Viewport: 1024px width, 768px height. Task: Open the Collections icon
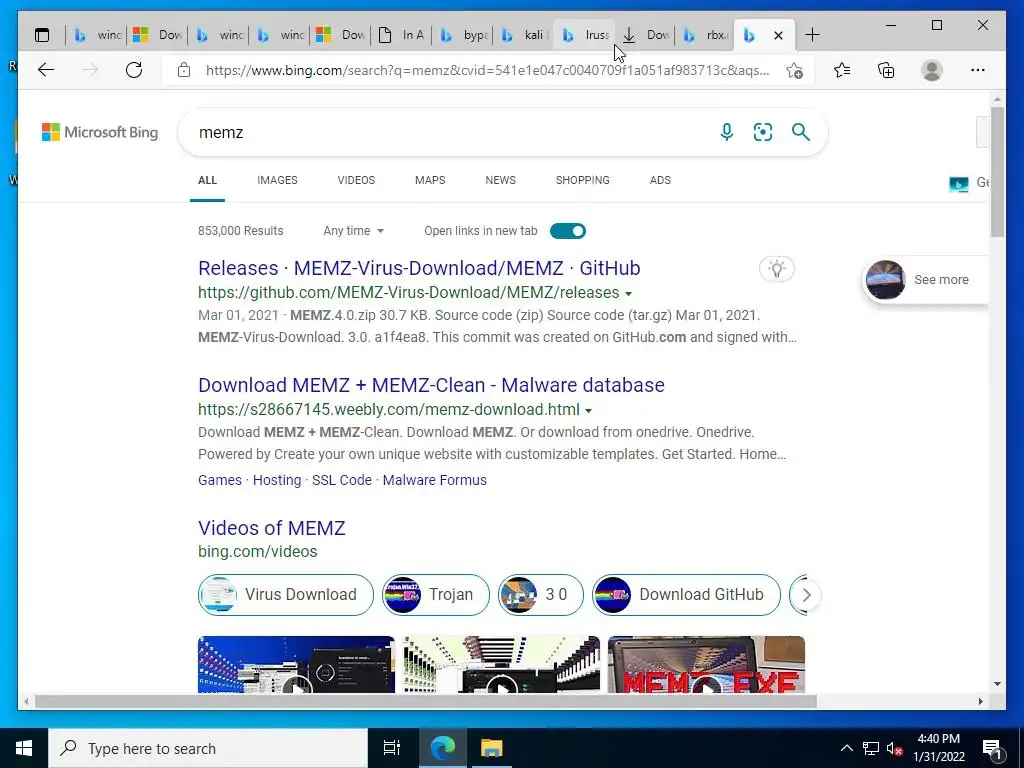click(x=886, y=70)
